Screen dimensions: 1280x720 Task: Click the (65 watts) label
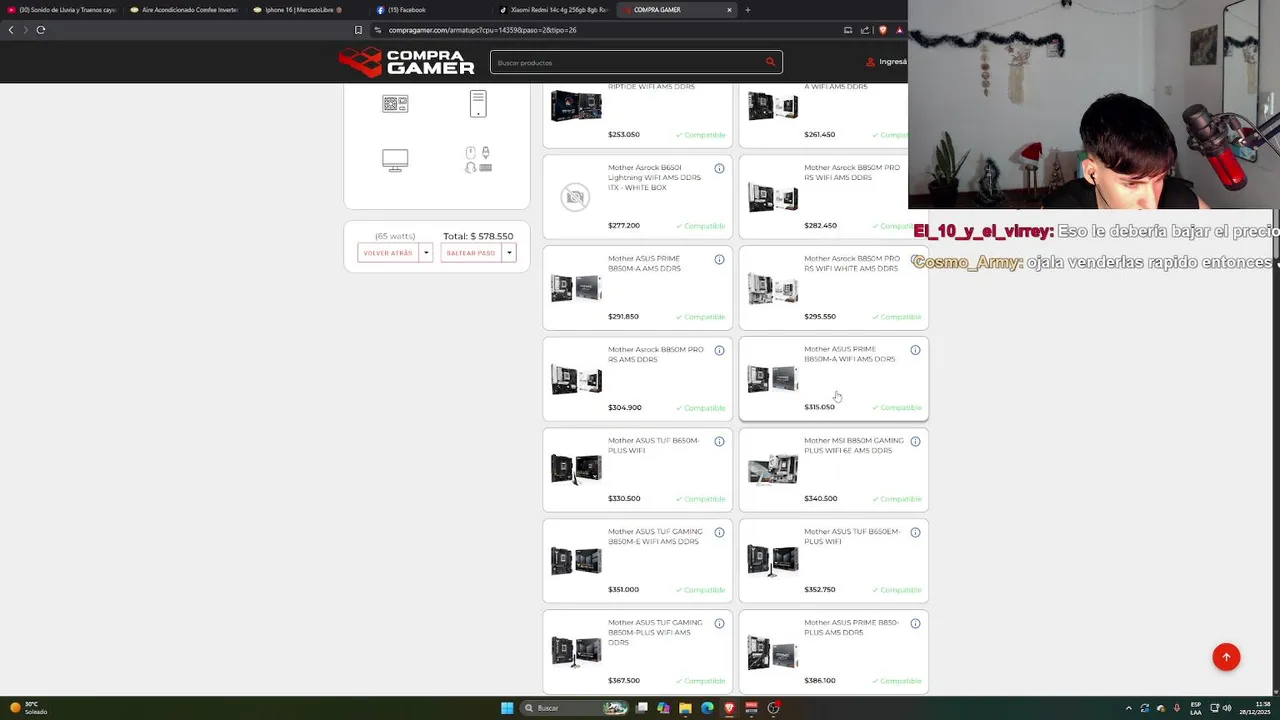395,236
